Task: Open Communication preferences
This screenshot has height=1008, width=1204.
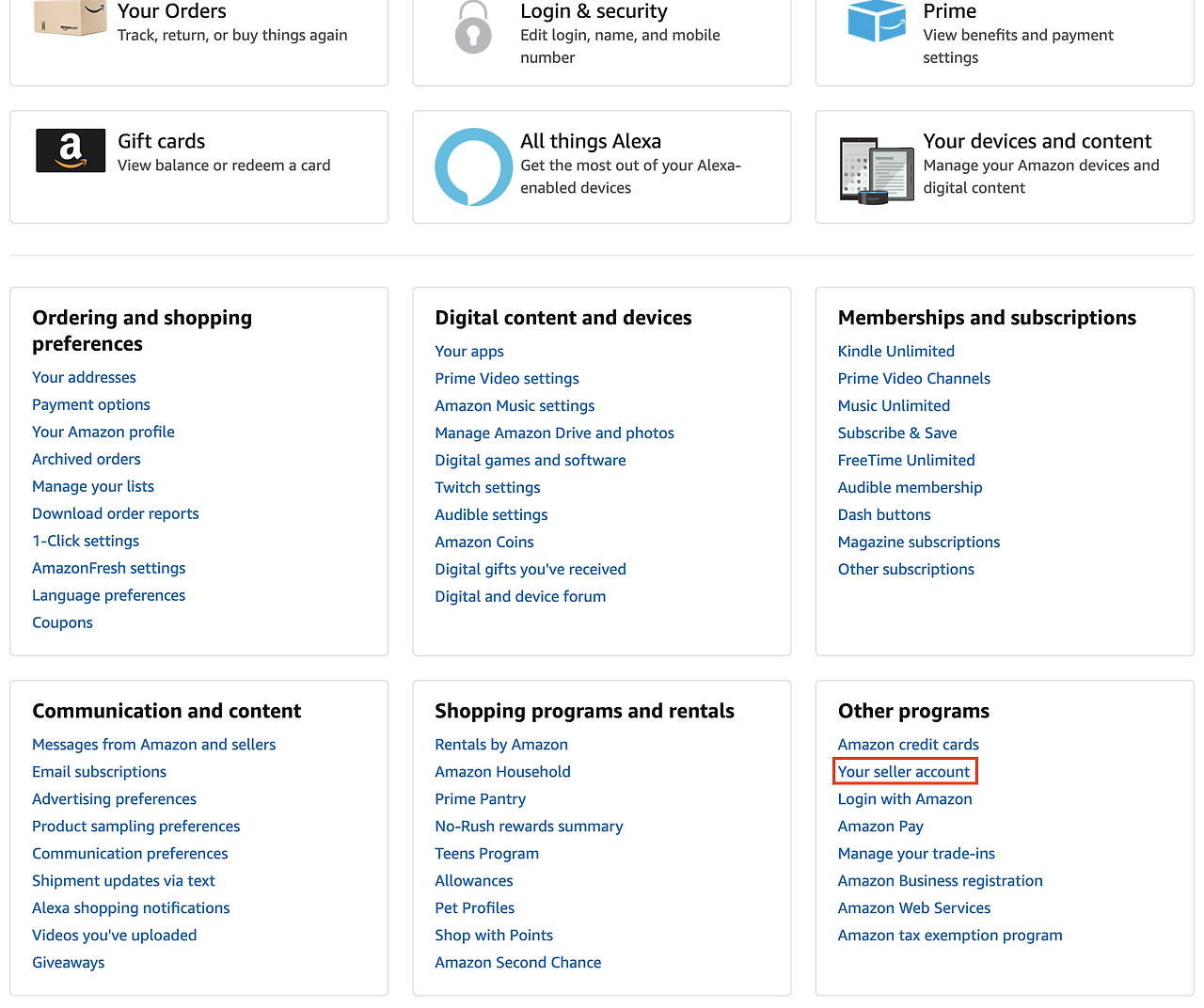Action: point(130,853)
